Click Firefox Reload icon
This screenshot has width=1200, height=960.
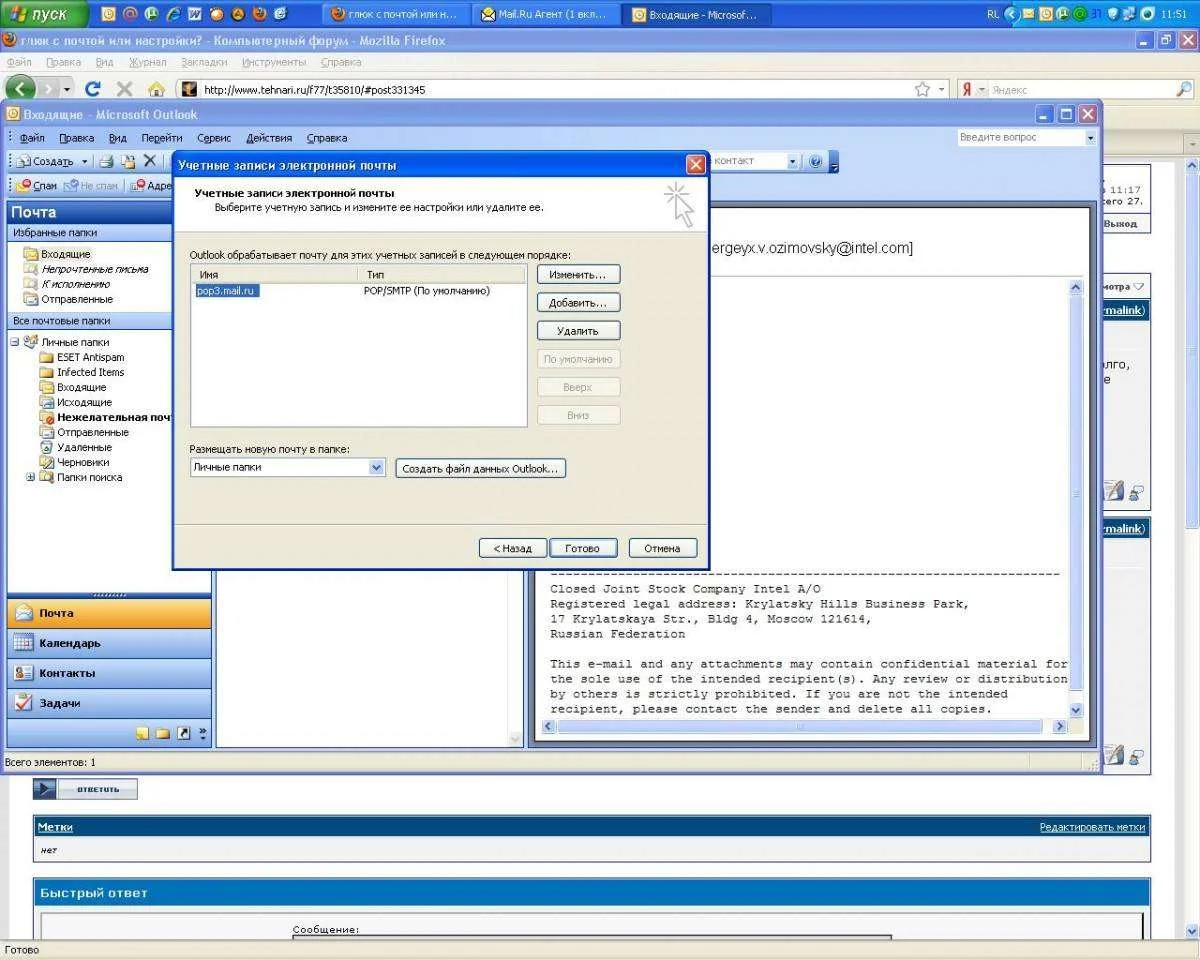93,89
